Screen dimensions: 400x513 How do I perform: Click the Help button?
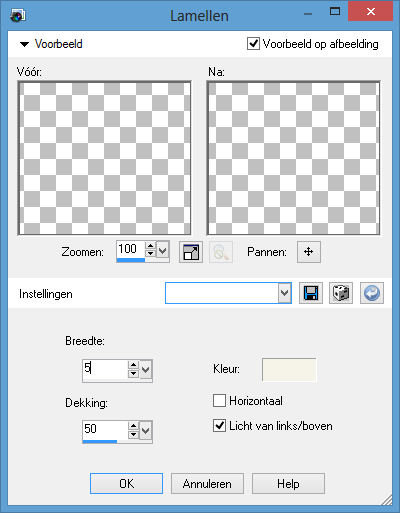pyautogui.click(x=288, y=483)
